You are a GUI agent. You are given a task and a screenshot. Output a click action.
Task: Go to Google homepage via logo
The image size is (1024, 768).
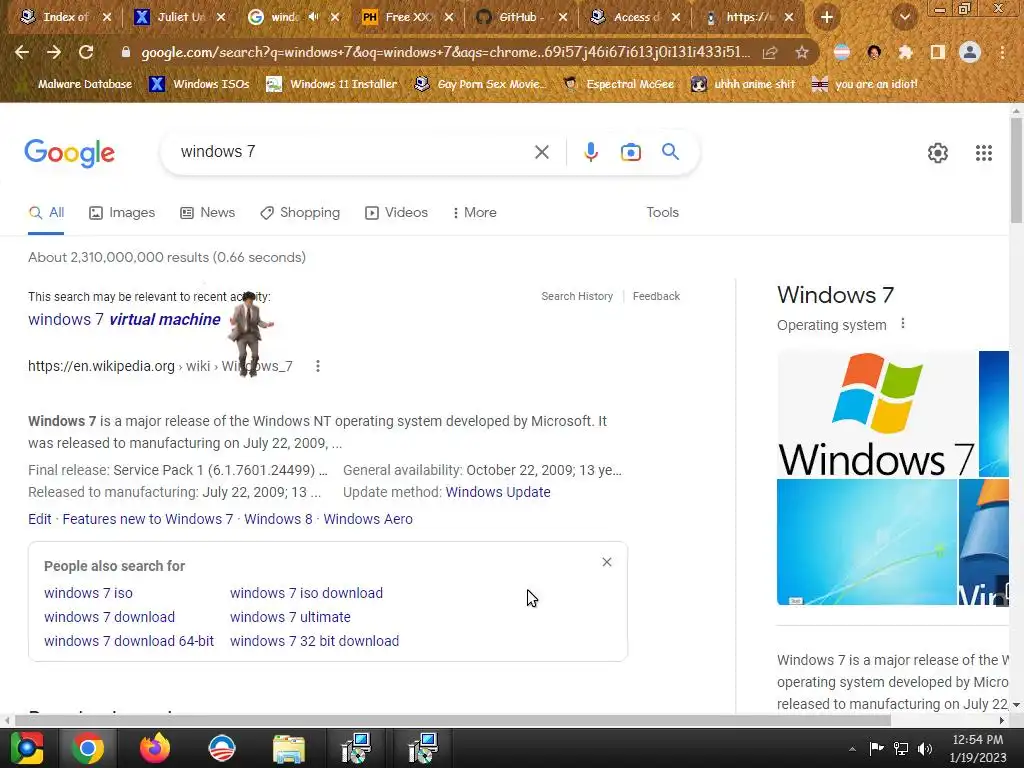[x=69, y=153]
